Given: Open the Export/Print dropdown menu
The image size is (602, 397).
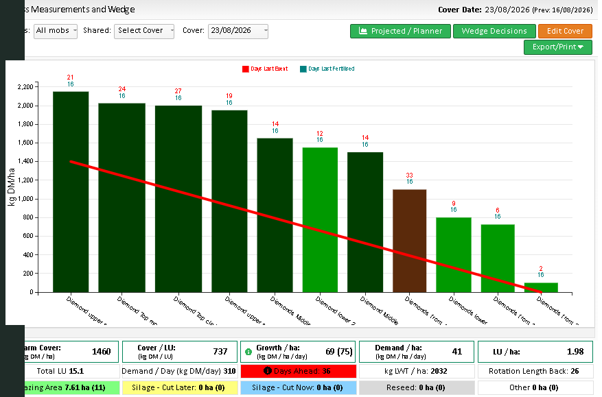Looking at the screenshot, I should pos(558,47).
